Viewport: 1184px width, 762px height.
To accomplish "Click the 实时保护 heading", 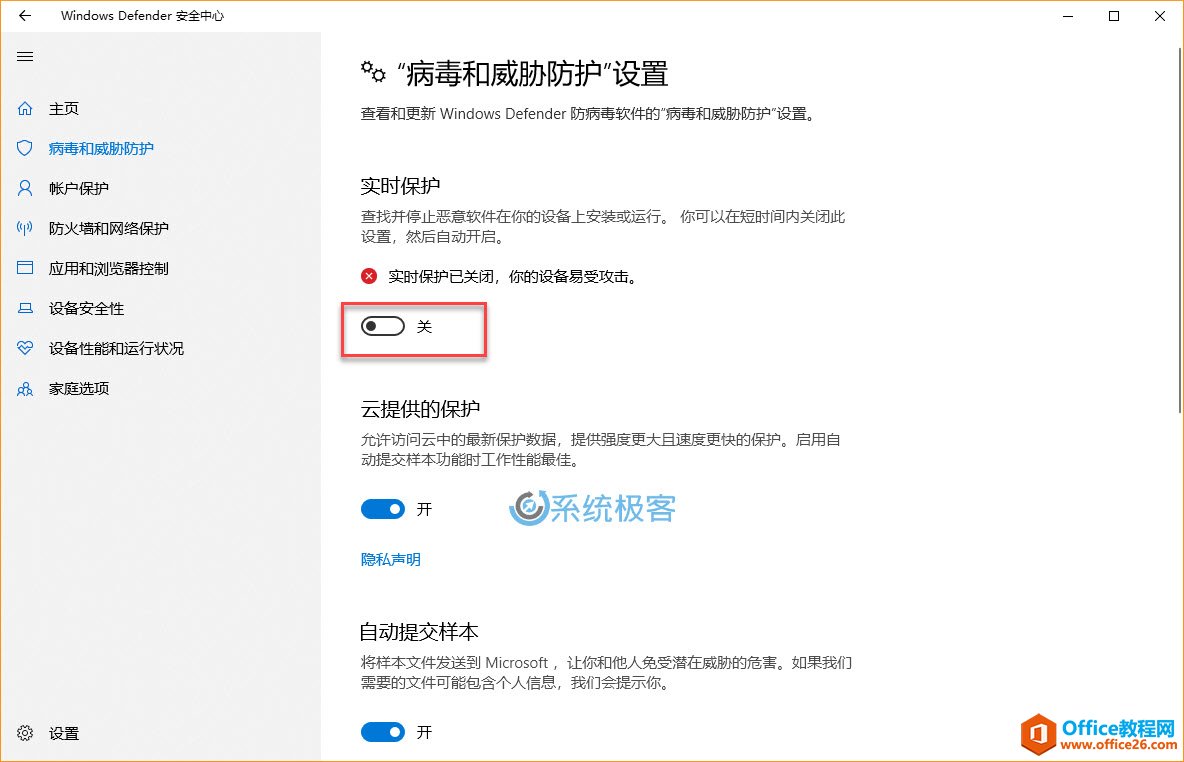I will pos(400,186).
